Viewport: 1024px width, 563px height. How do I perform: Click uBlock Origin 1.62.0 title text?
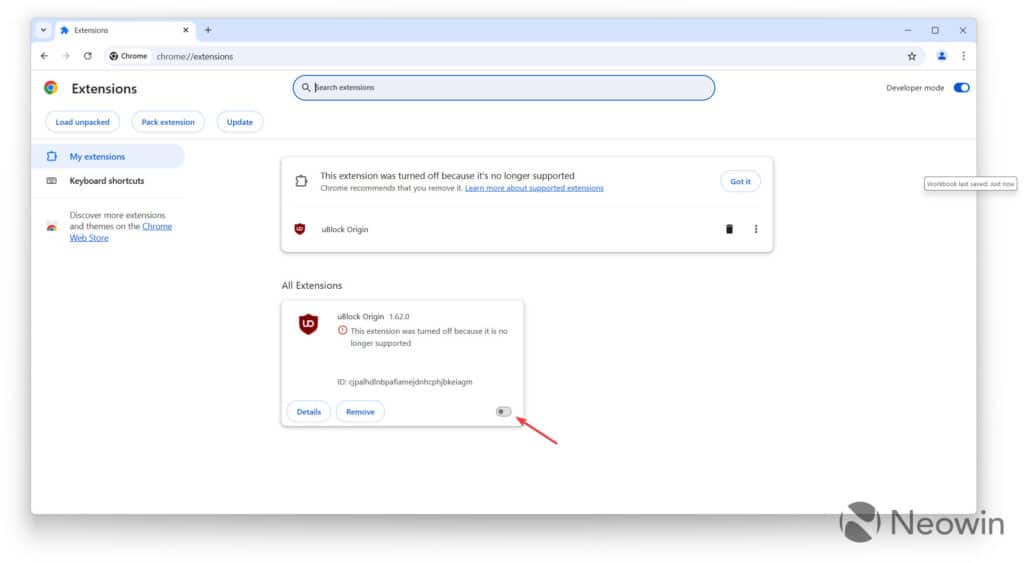[x=373, y=317]
